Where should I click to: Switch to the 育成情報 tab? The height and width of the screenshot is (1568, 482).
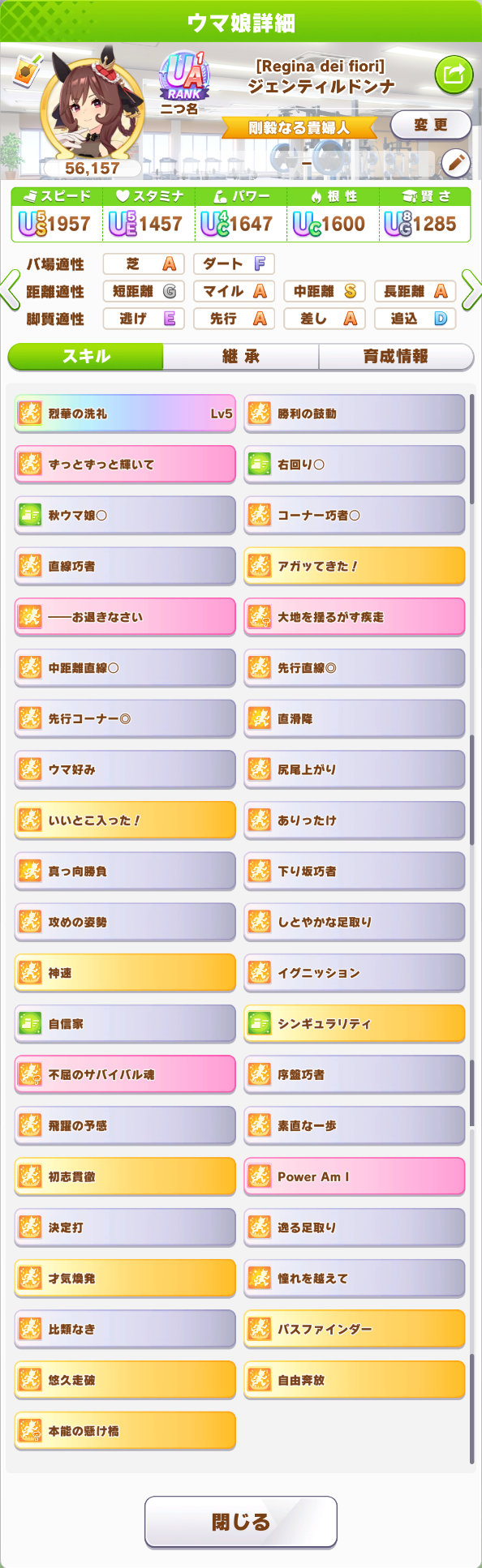(x=396, y=357)
